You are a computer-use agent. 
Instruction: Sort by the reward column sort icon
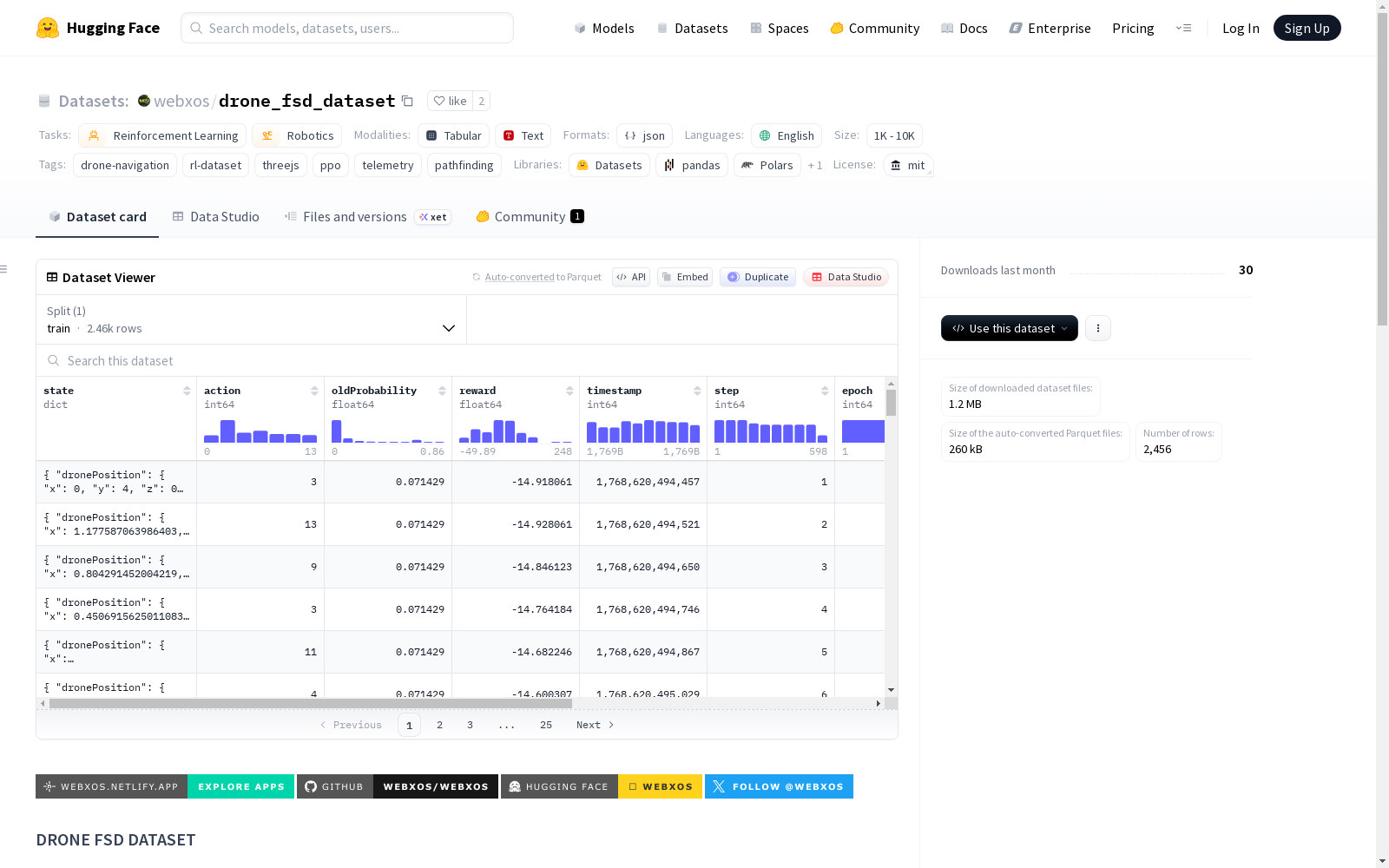tap(569, 391)
